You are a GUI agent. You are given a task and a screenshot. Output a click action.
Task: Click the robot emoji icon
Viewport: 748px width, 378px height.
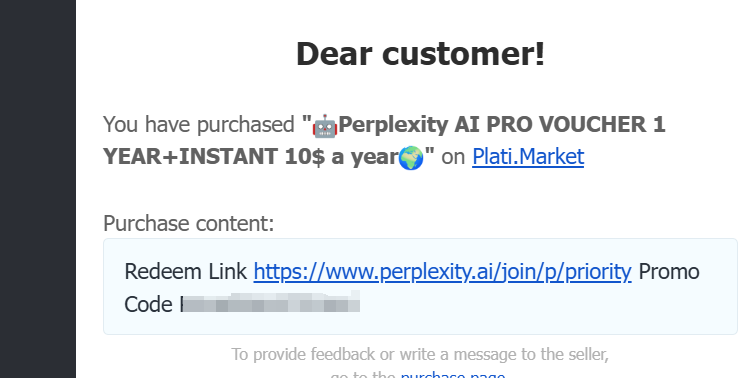[x=325, y=126]
